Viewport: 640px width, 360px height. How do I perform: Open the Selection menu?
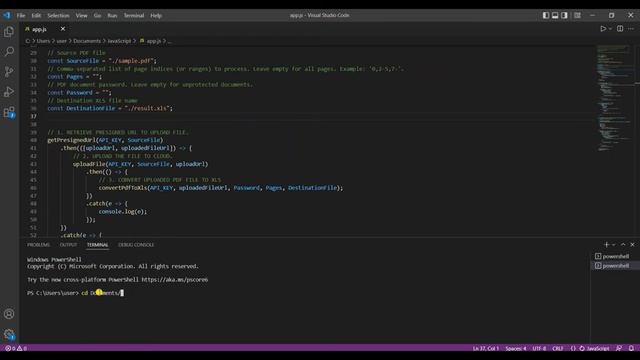pos(58,16)
